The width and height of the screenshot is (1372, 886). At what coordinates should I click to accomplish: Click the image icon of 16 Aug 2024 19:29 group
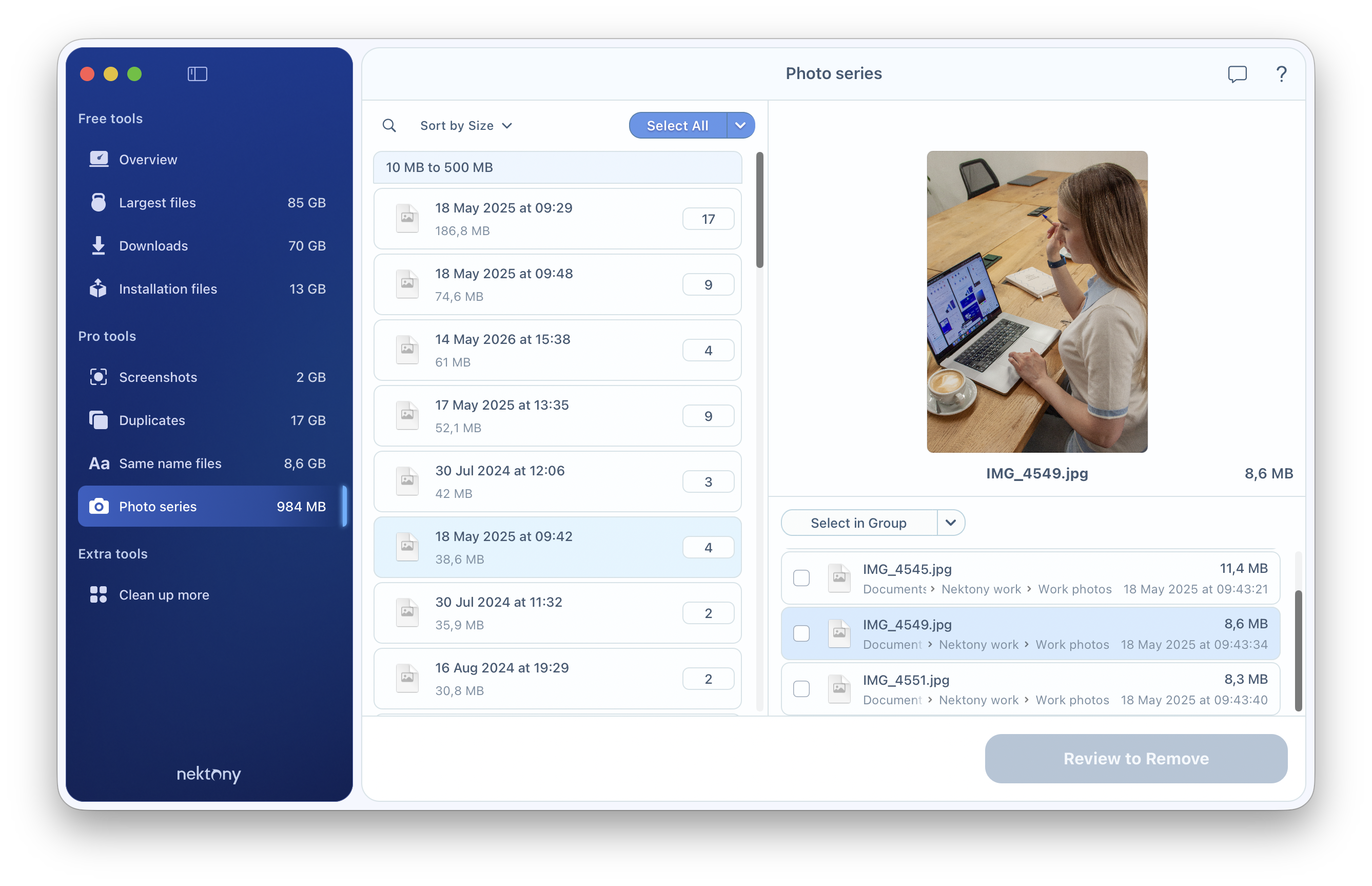click(407, 678)
